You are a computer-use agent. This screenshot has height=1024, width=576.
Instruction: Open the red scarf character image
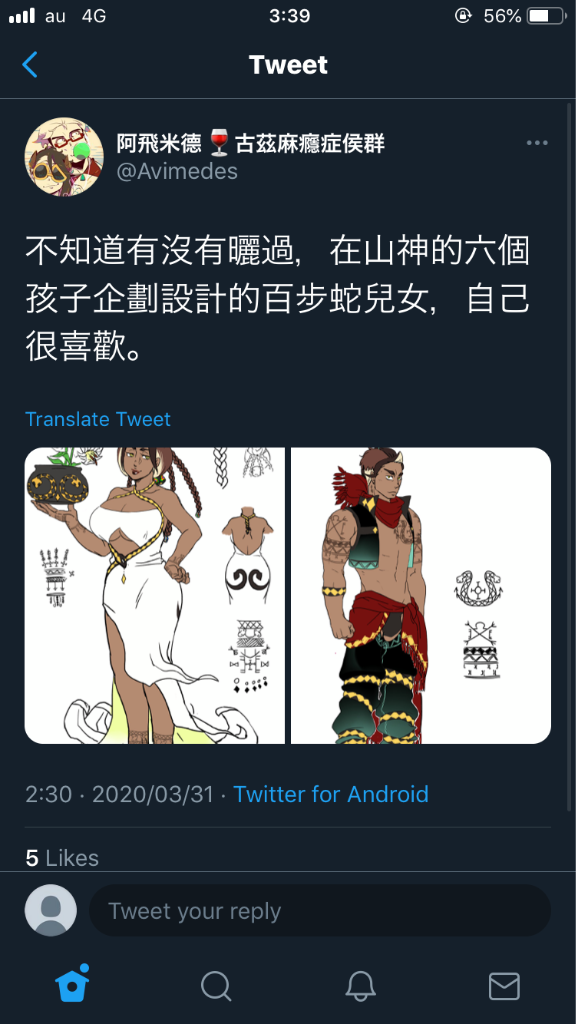421,596
